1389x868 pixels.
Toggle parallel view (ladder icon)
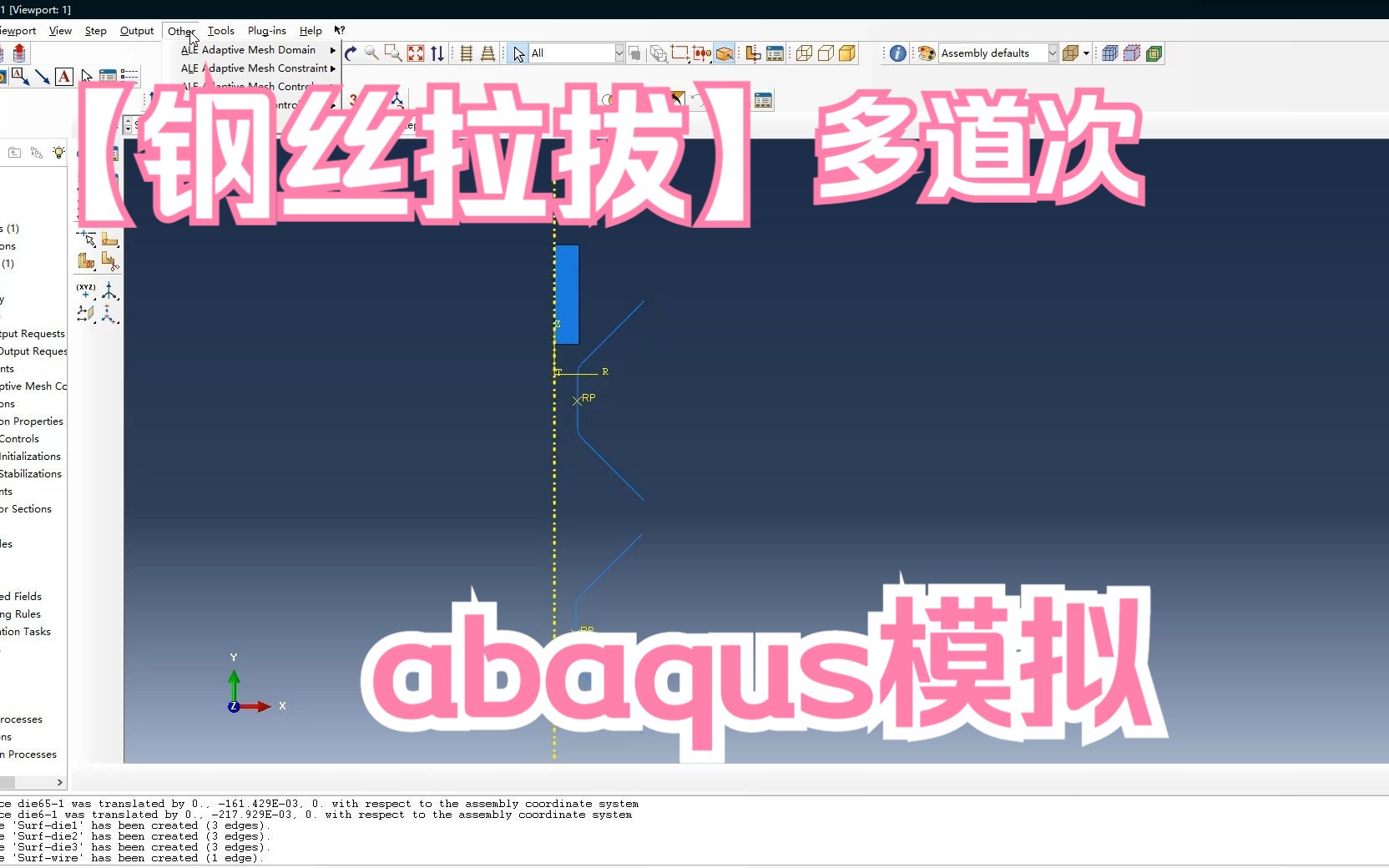tap(467, 53)
